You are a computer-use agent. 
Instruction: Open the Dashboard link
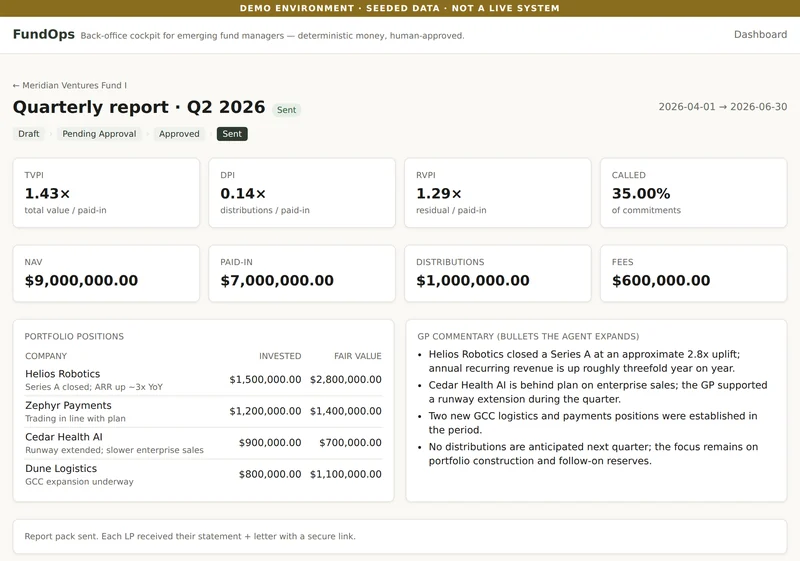coord(760,35)
